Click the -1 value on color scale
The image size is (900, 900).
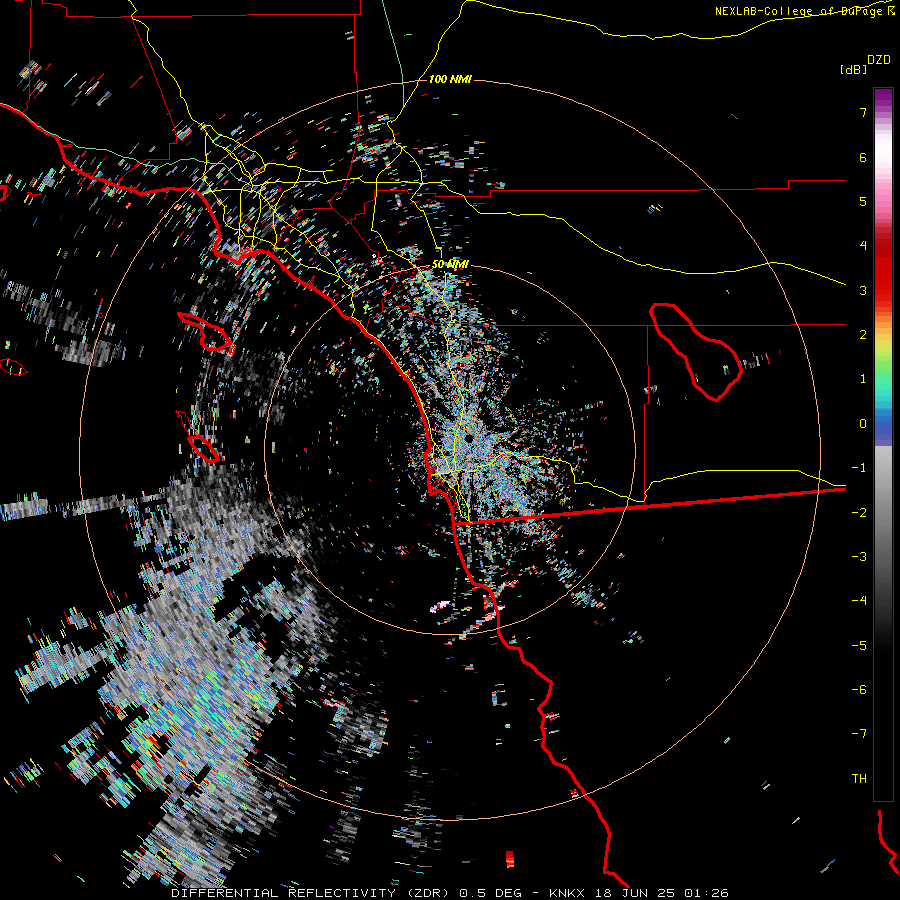[859, 468]
